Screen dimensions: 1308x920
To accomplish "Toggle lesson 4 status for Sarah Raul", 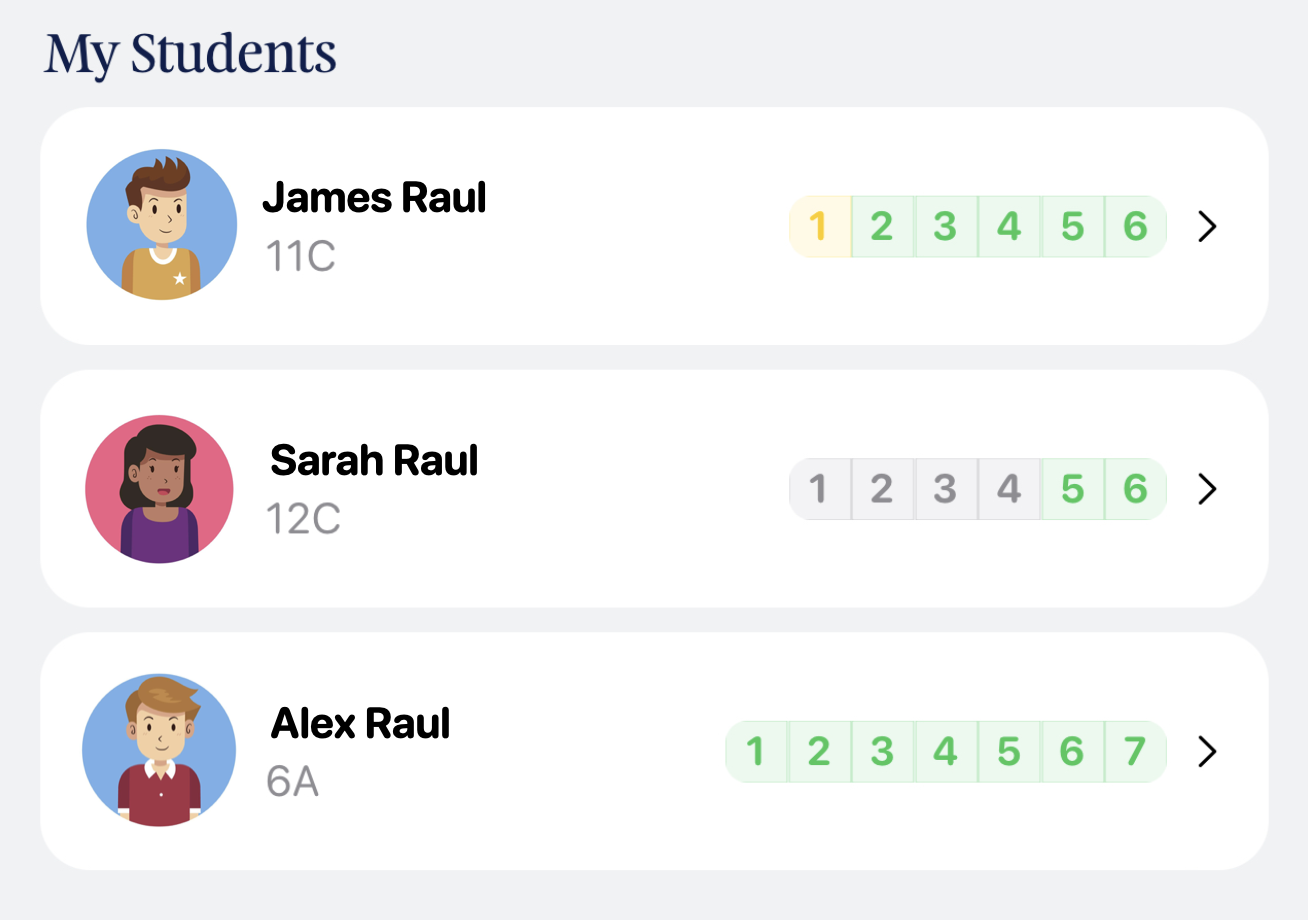I will 1009,489.
